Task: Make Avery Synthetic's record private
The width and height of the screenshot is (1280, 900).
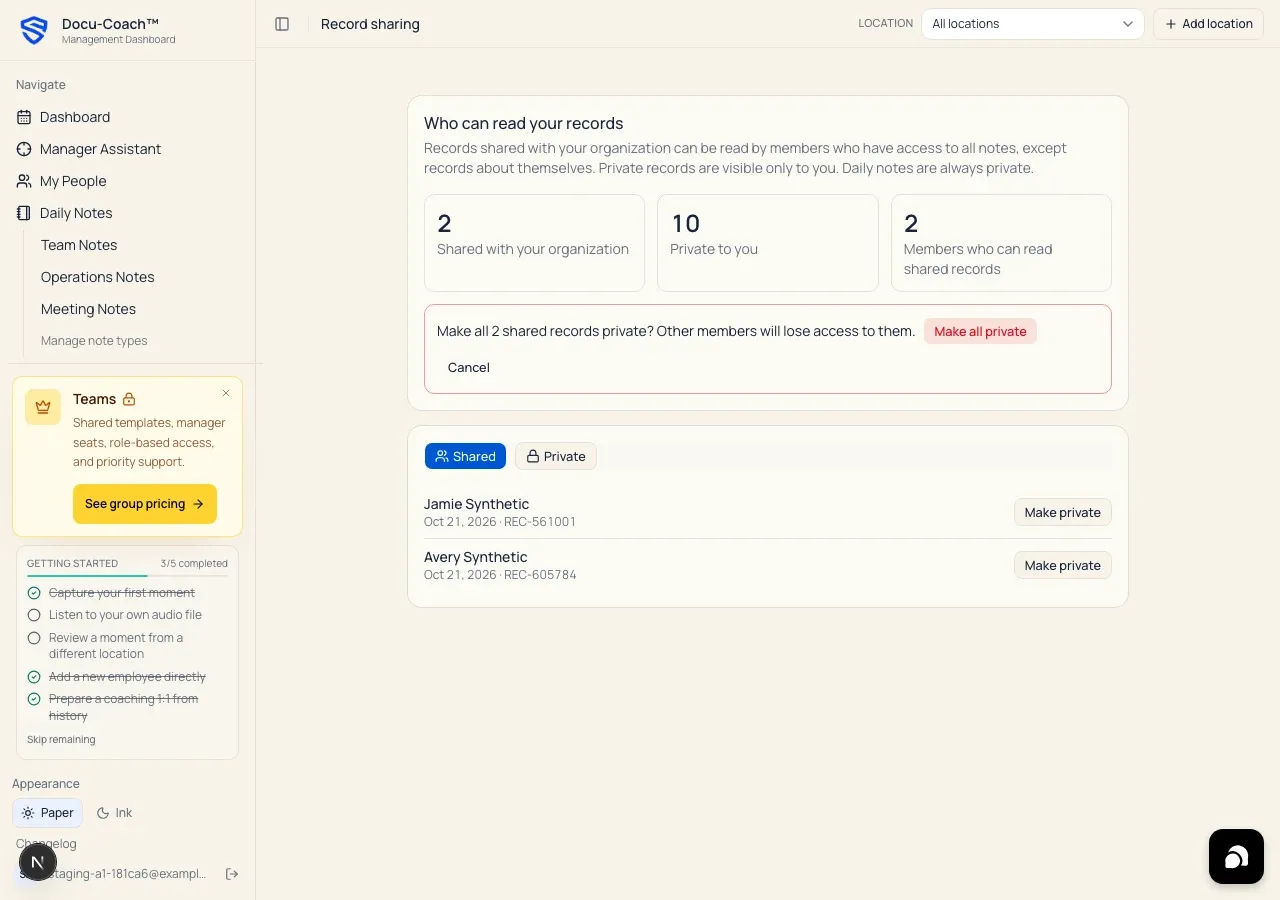Action: 1062,565
